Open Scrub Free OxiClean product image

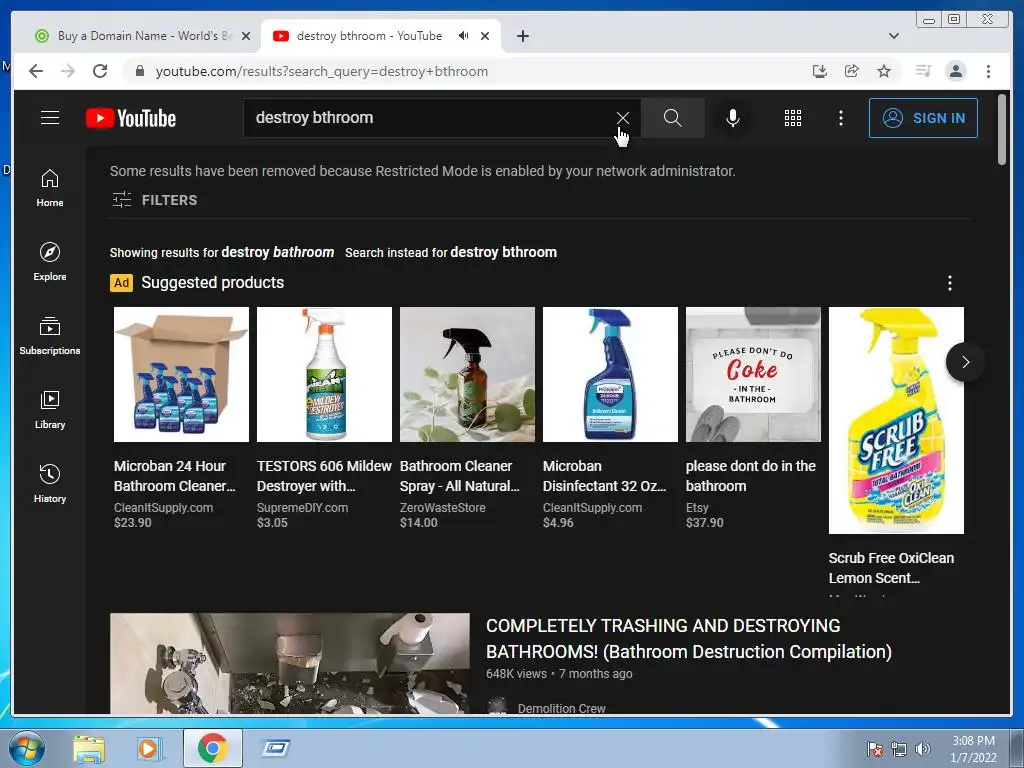click(x=897, y=420)
